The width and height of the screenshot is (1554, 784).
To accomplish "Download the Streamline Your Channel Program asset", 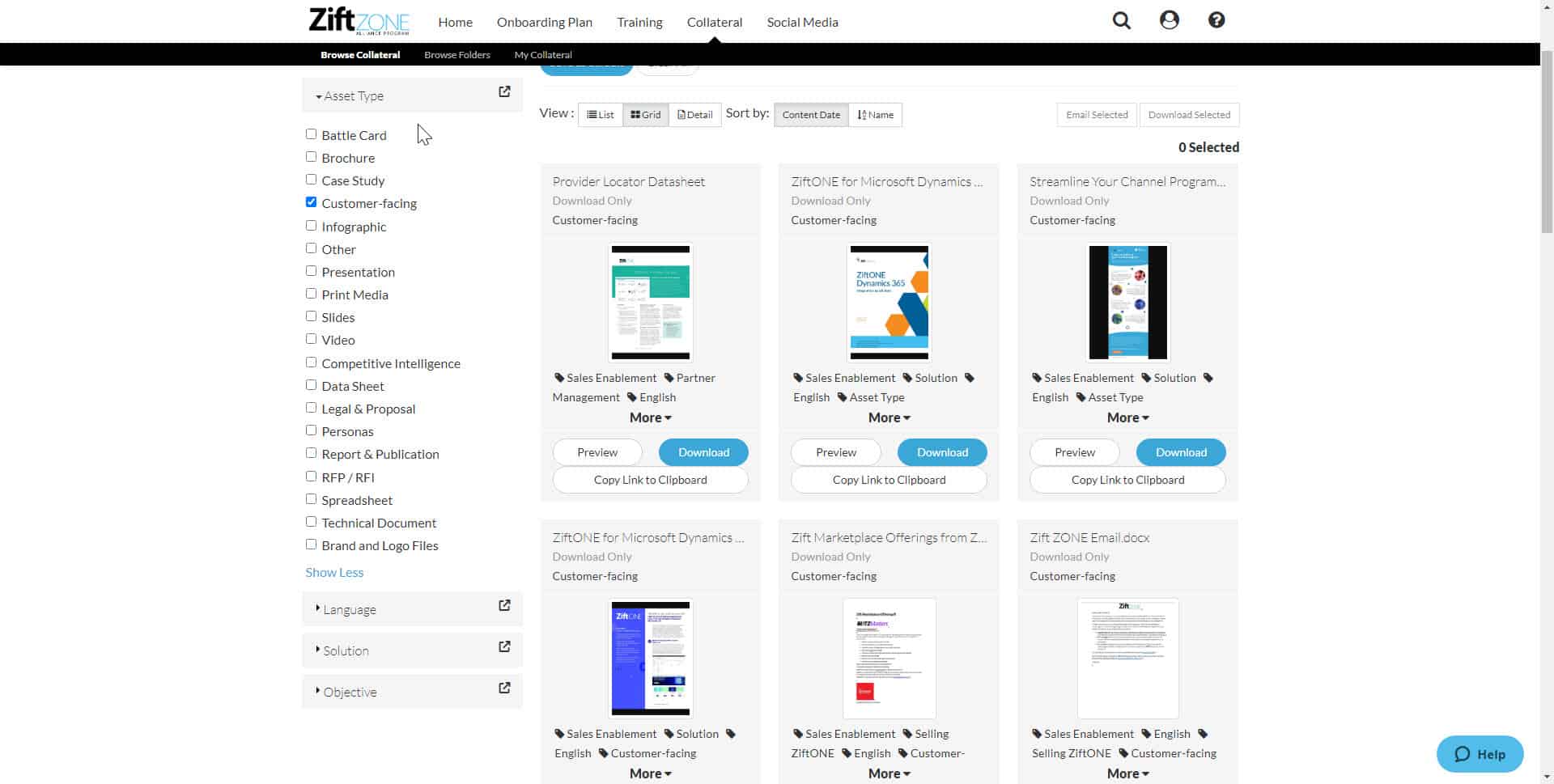I will [1180, 453].
